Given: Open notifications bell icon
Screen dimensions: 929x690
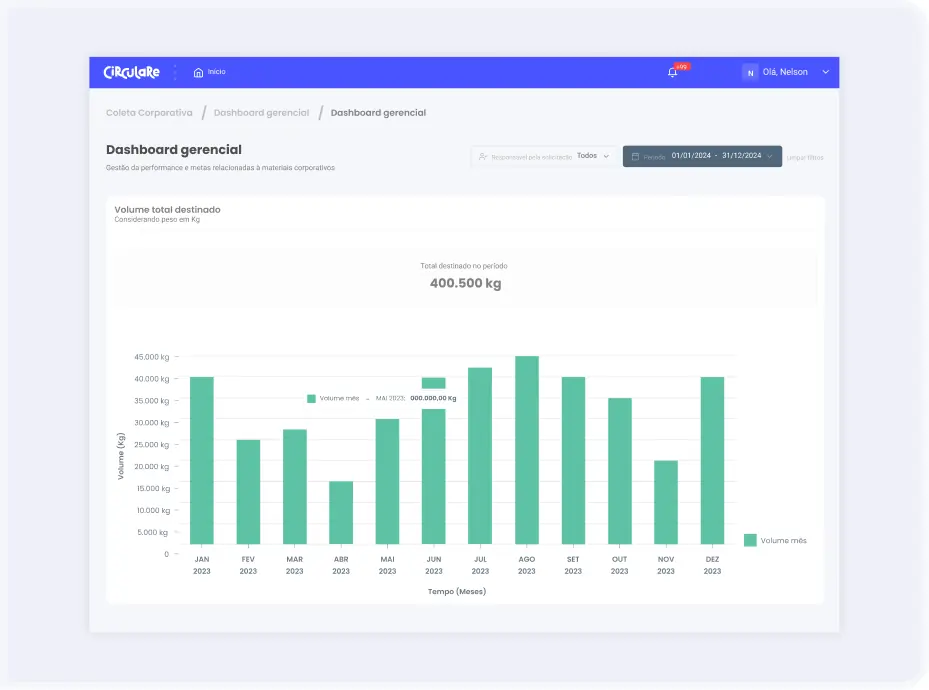Looking at the screenshot, I should pos(672,72).
